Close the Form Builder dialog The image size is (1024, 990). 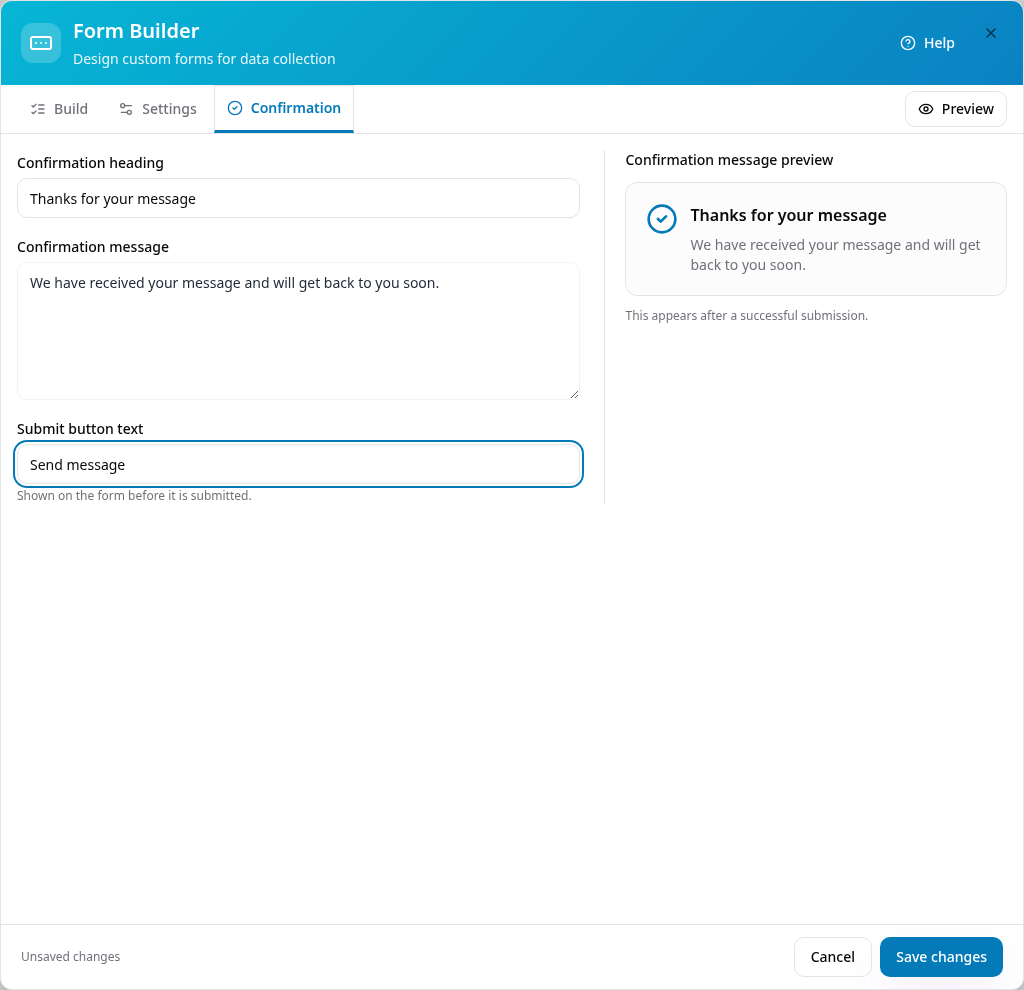[x=991, y=33]
